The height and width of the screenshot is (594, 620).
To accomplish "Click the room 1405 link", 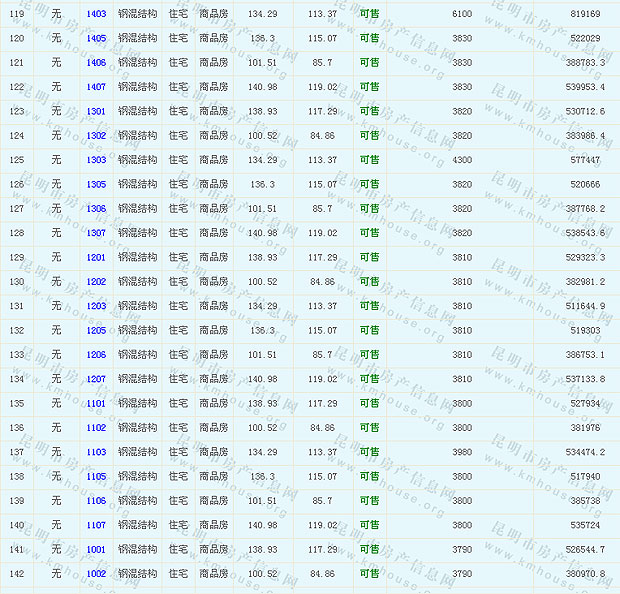I will click(96, 38).
